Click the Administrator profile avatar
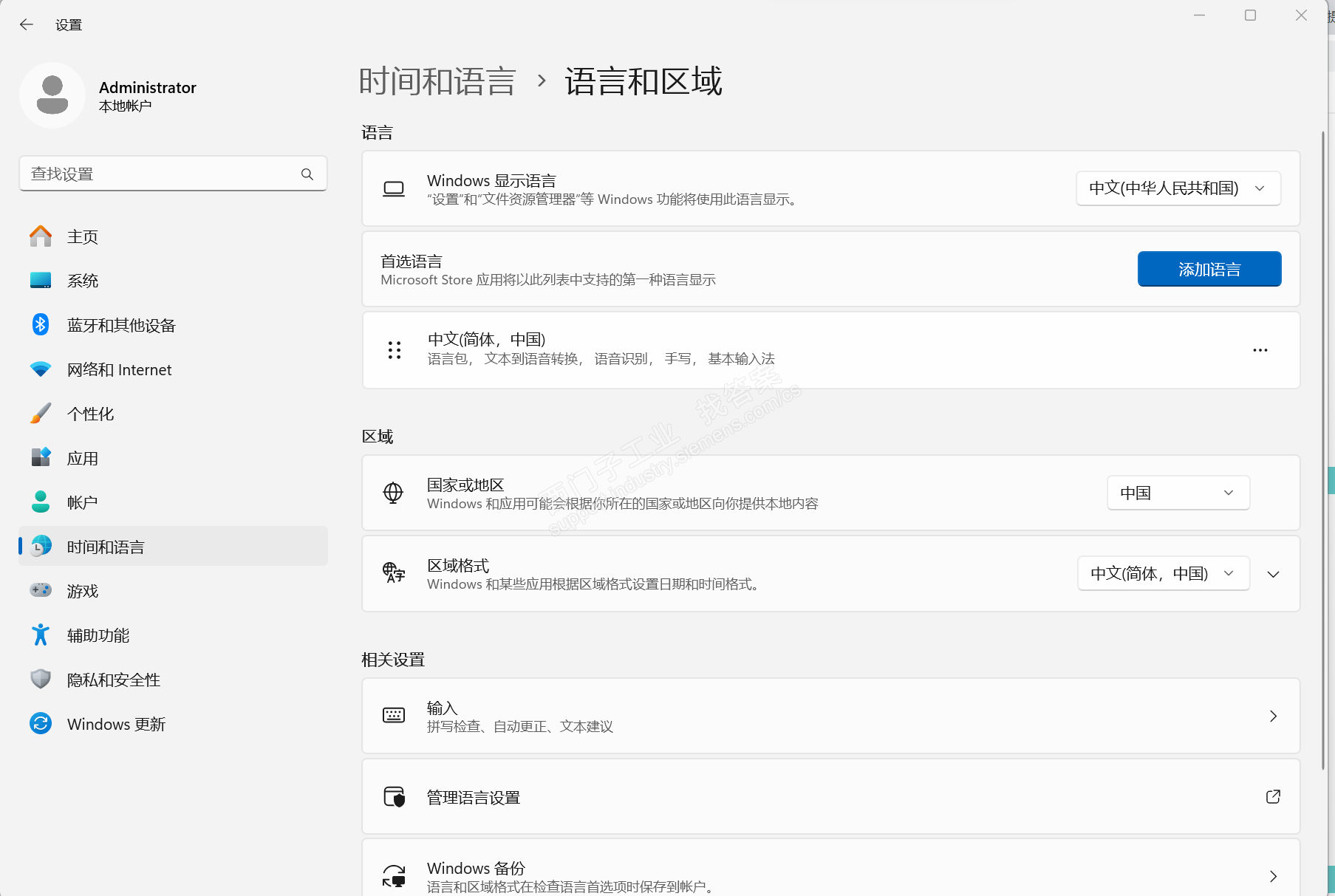 pos(52,95)
